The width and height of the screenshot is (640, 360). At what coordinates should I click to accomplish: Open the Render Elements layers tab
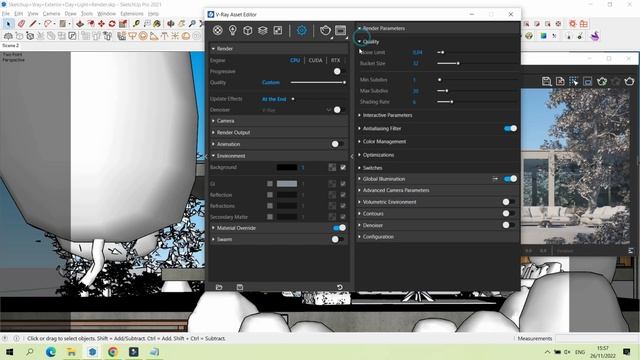262,30
